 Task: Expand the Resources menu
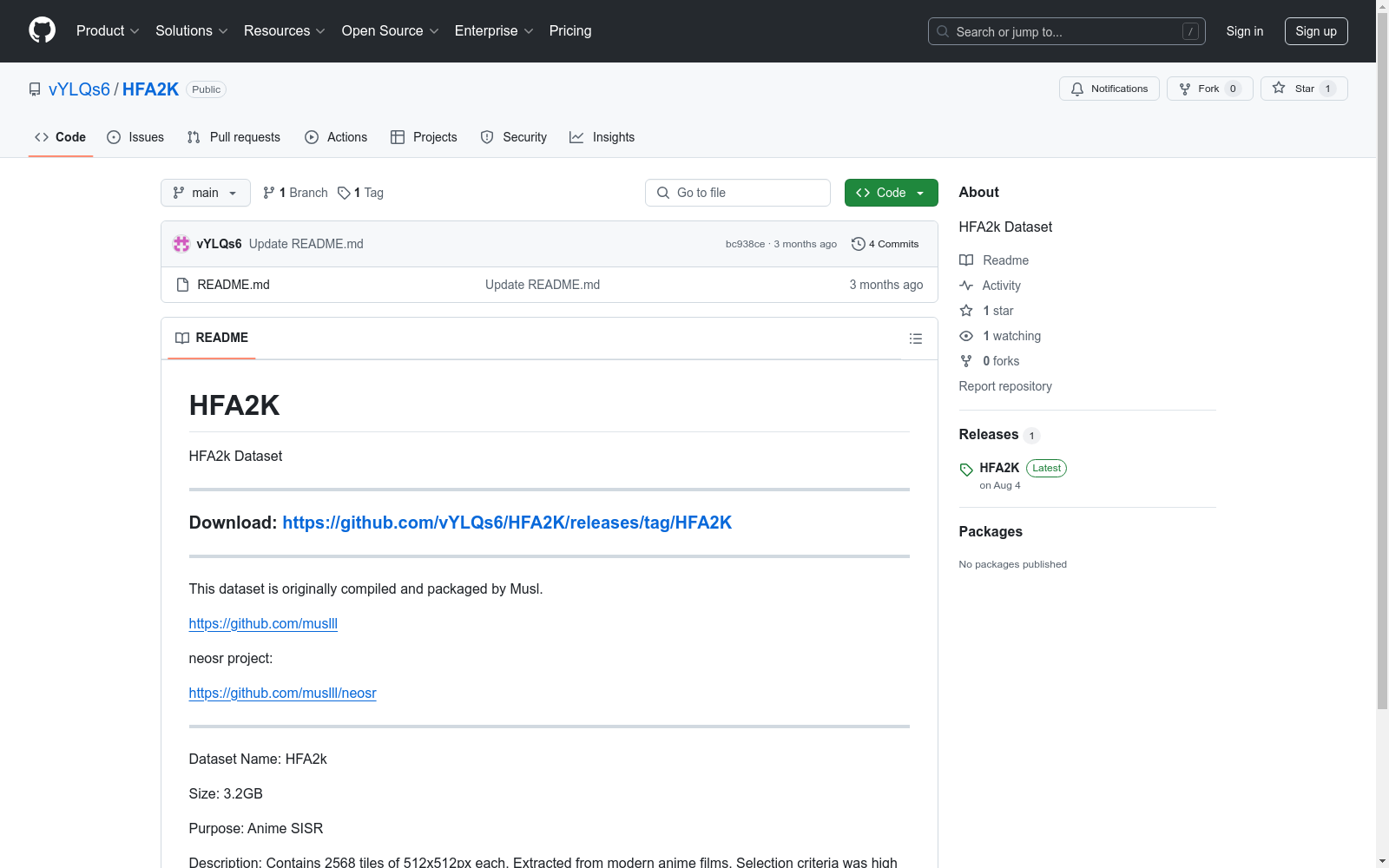(x=285, y=31)
